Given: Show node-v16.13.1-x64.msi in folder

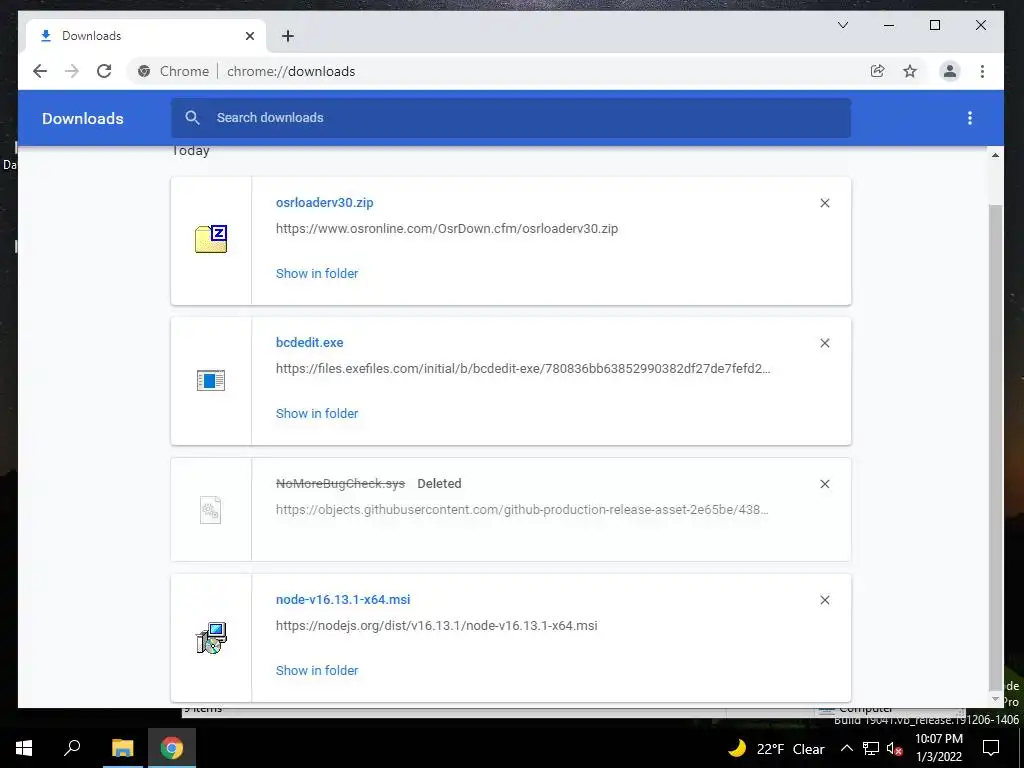Looking at the screenshot, I should click(317, 671).
